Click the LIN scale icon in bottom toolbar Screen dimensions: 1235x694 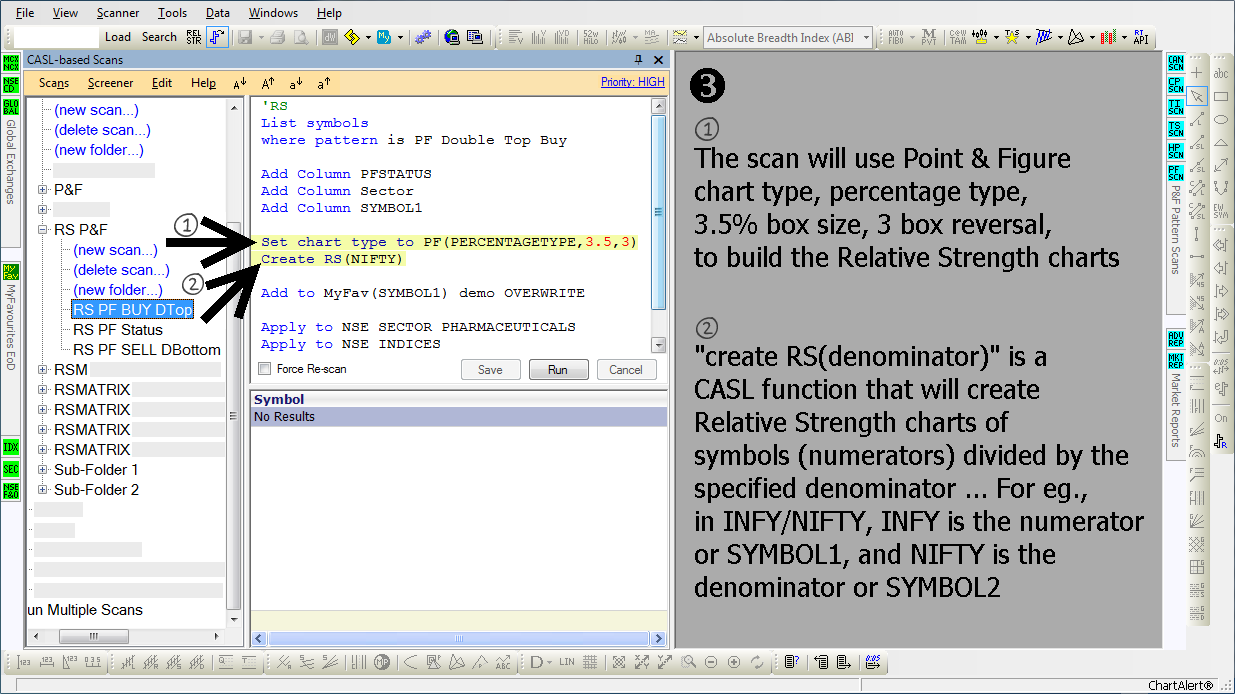567,662
